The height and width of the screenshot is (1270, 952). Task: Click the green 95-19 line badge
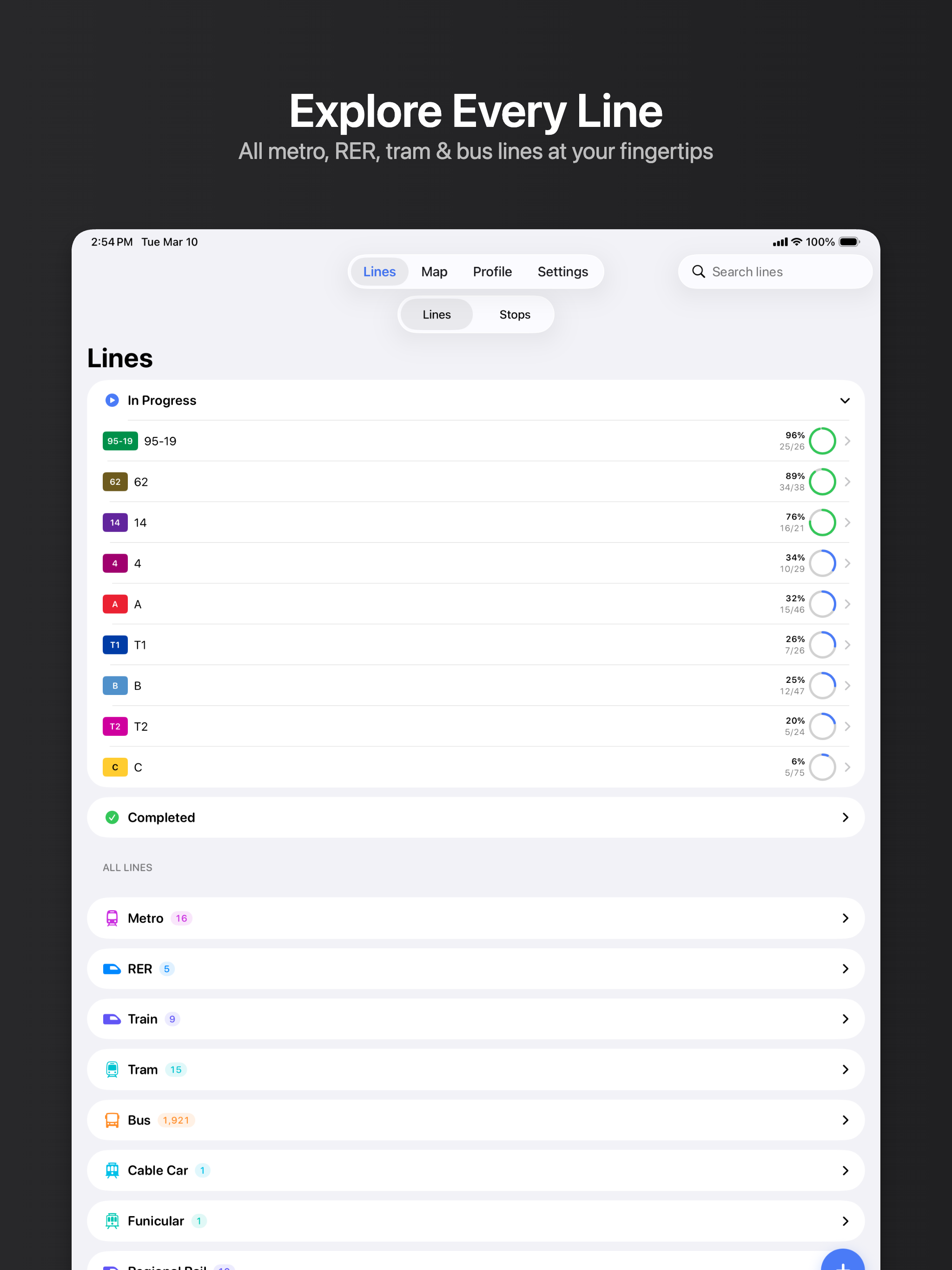[x=120, y=441]
